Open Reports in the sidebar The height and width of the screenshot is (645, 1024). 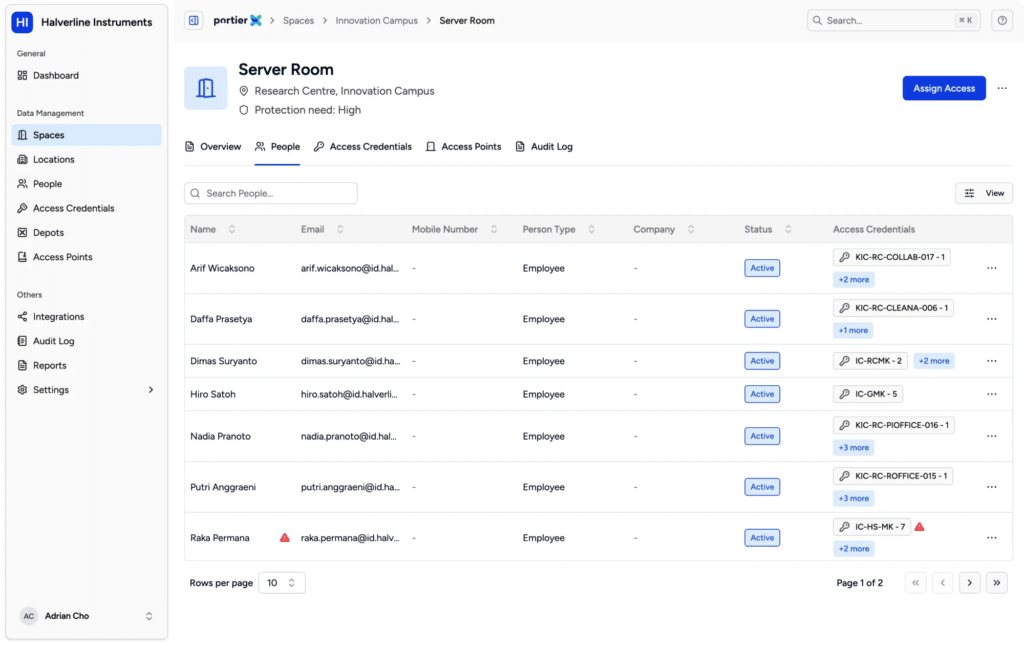tap(86, 366)
